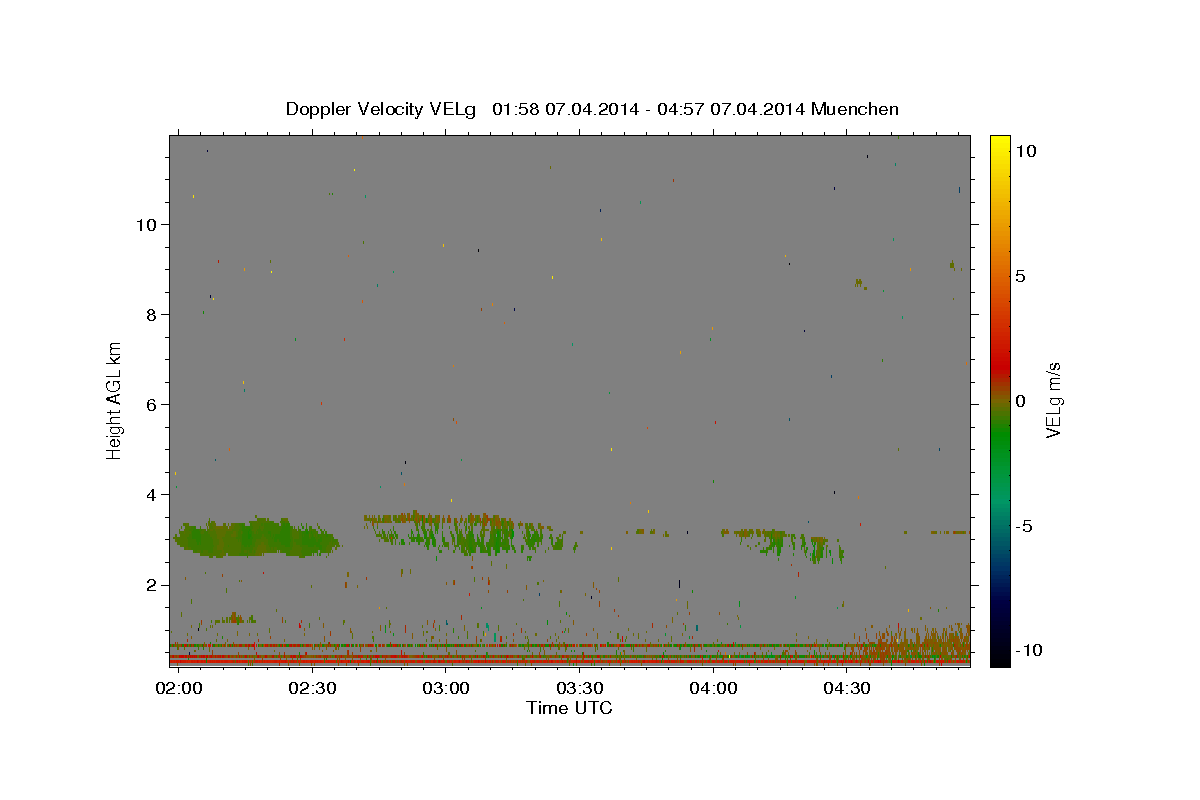
Task: Click the plot title Doppler Velocity VELg
Action: [383, 109]
